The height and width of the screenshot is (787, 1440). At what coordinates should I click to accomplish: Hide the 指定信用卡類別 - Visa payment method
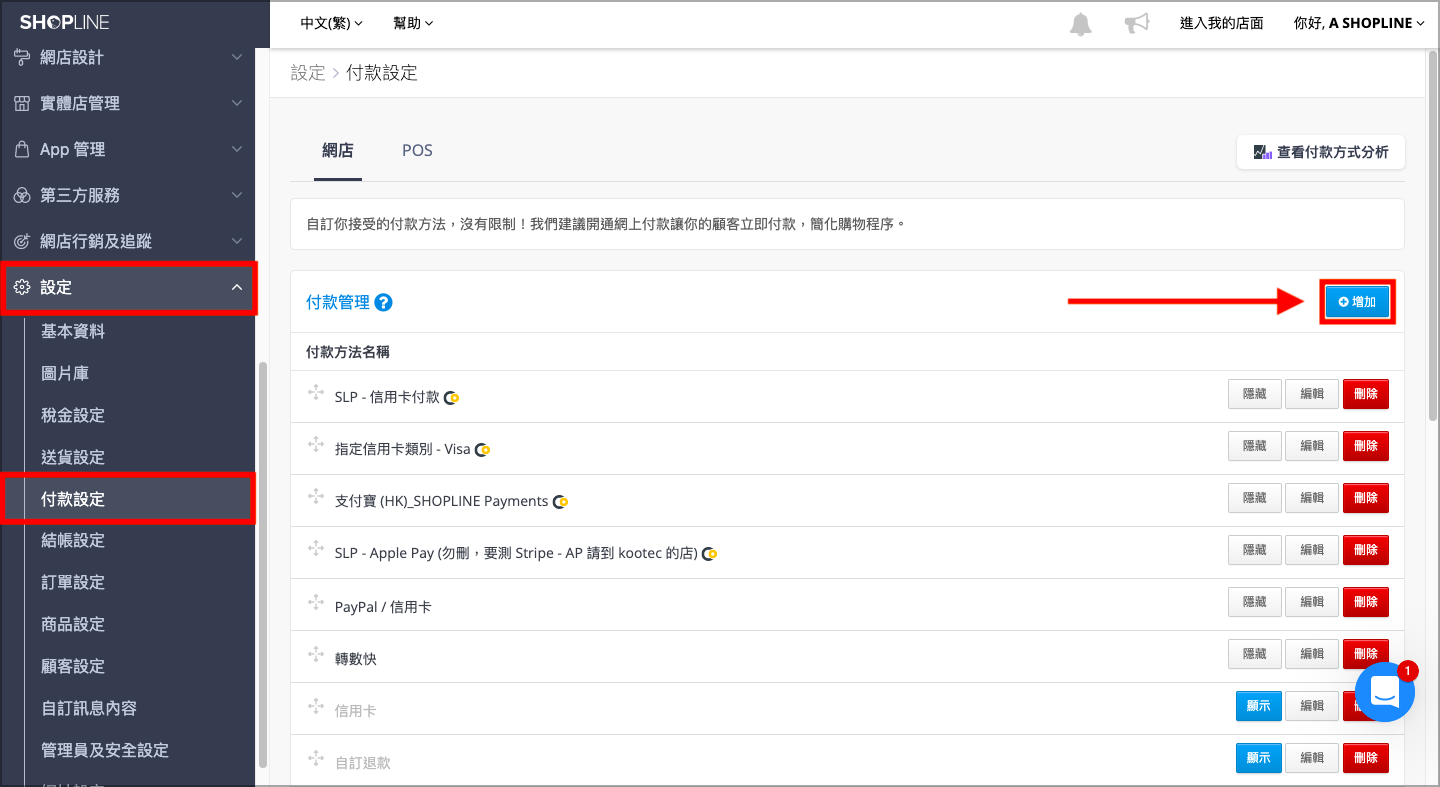tap(1254, 446)
